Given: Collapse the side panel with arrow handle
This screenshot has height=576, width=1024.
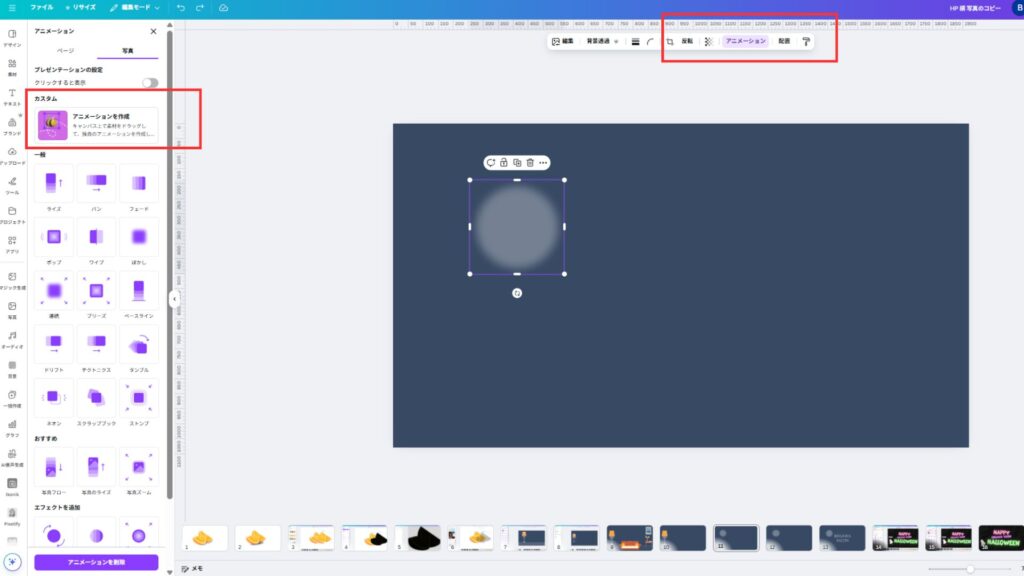Looking at the screenshot, I should click(x=174, y=298).
